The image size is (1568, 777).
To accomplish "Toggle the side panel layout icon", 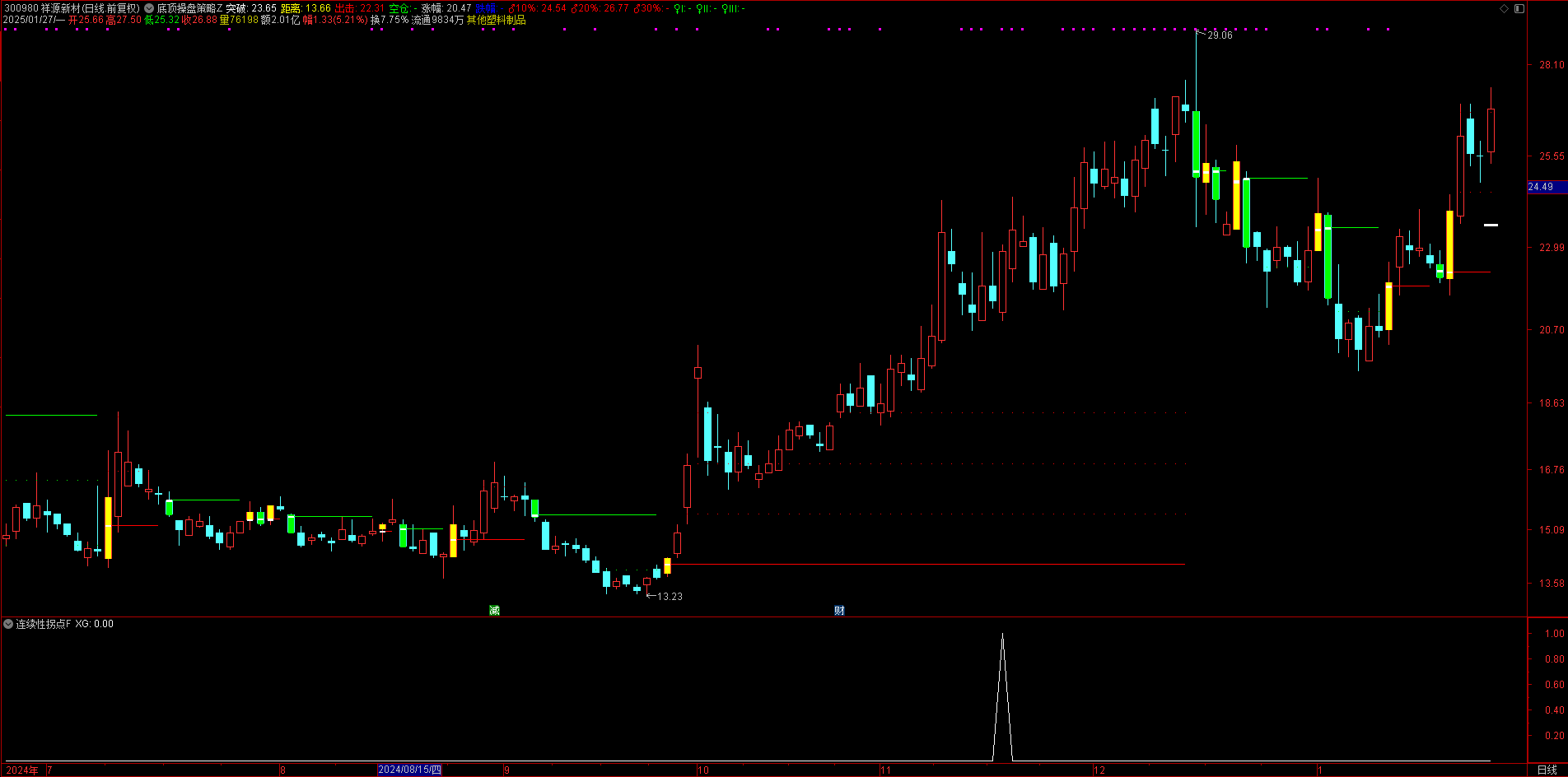I will pos(1519,8).
